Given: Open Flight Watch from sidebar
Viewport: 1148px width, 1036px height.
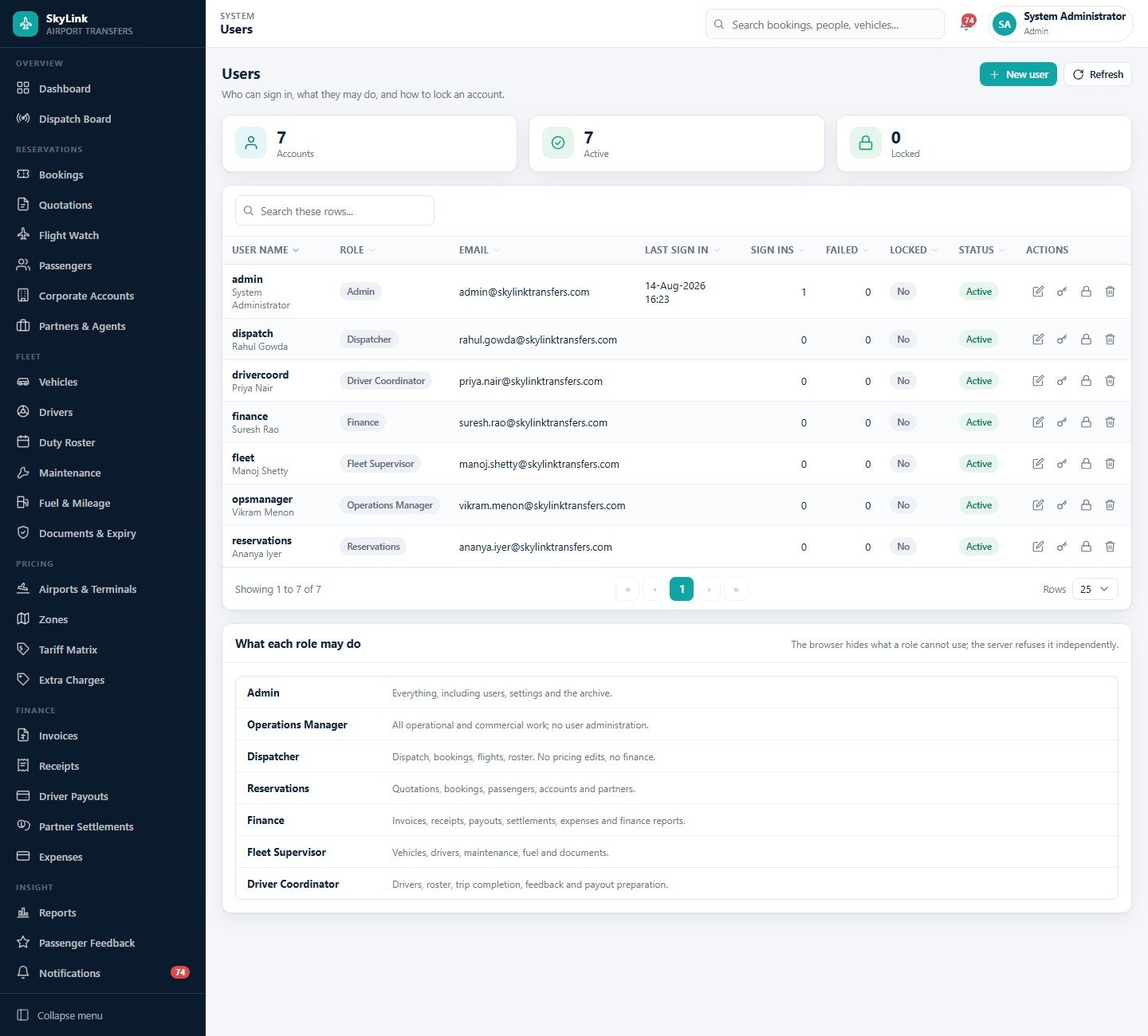Looking at the screenshot, I should coord(103,235).
